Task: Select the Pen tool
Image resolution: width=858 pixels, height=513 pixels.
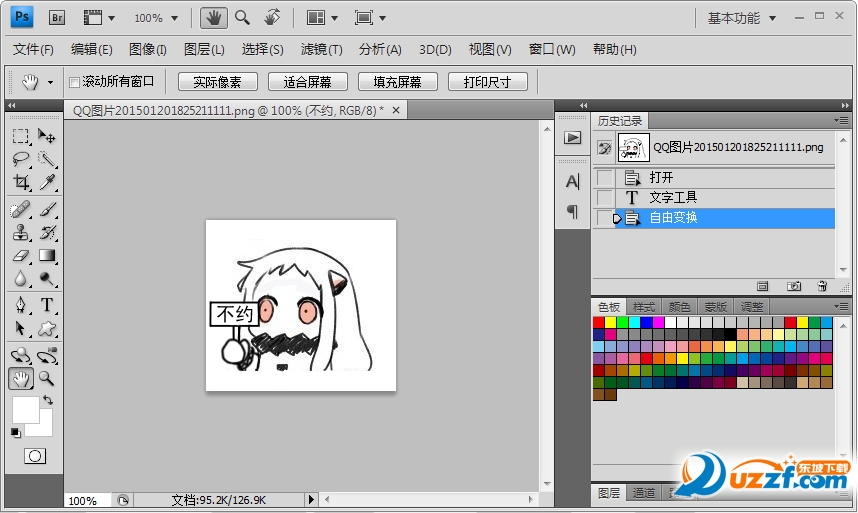Action: [21, 305]
